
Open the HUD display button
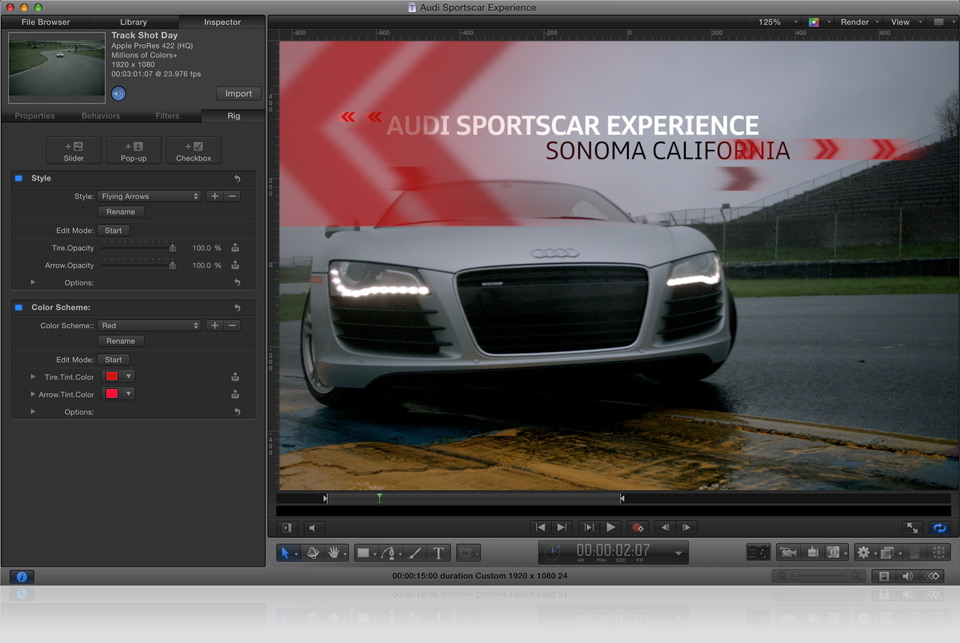click(x=758, y=552)
